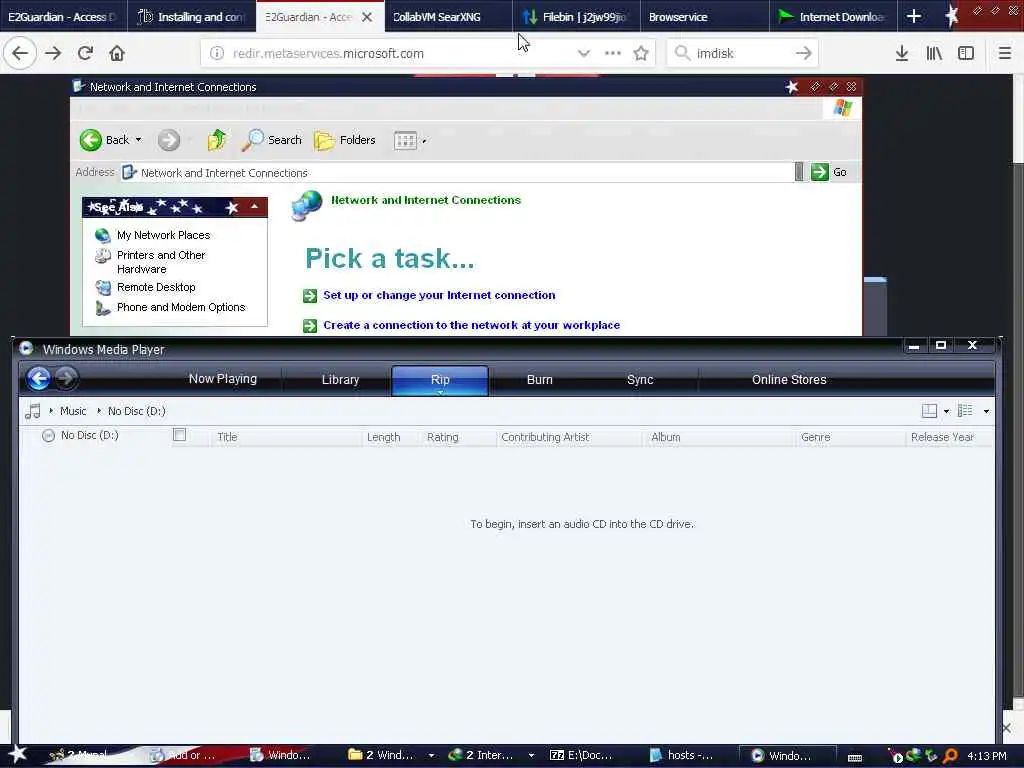Go back in the Firefox browser

pyautogui.click(x=20, y=54)
